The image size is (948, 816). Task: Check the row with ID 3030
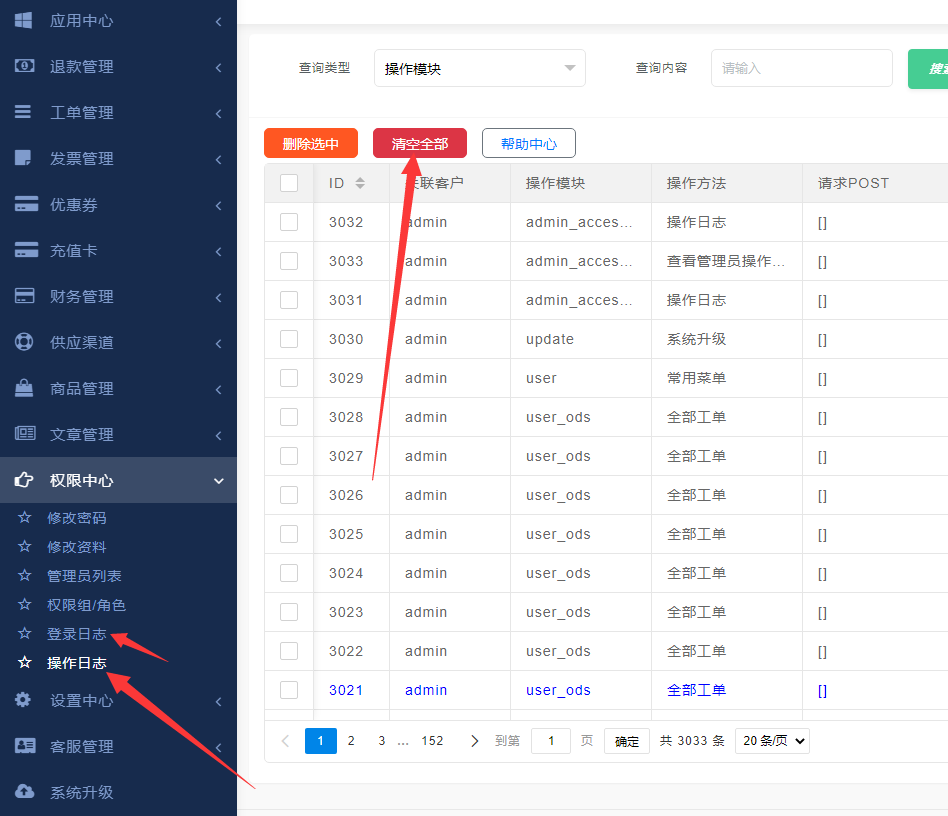coord(289,339)
